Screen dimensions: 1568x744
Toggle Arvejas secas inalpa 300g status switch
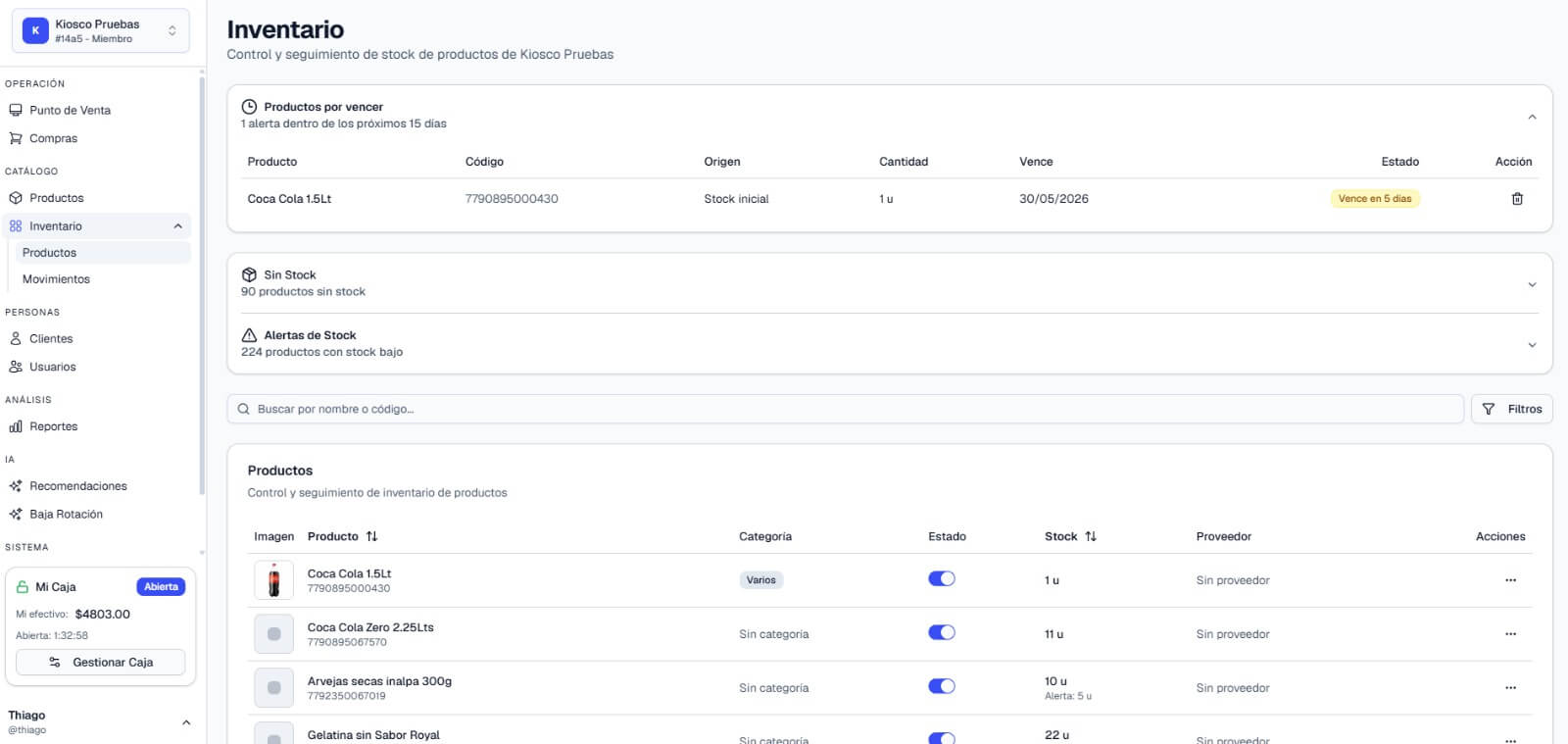click(942, 687)
